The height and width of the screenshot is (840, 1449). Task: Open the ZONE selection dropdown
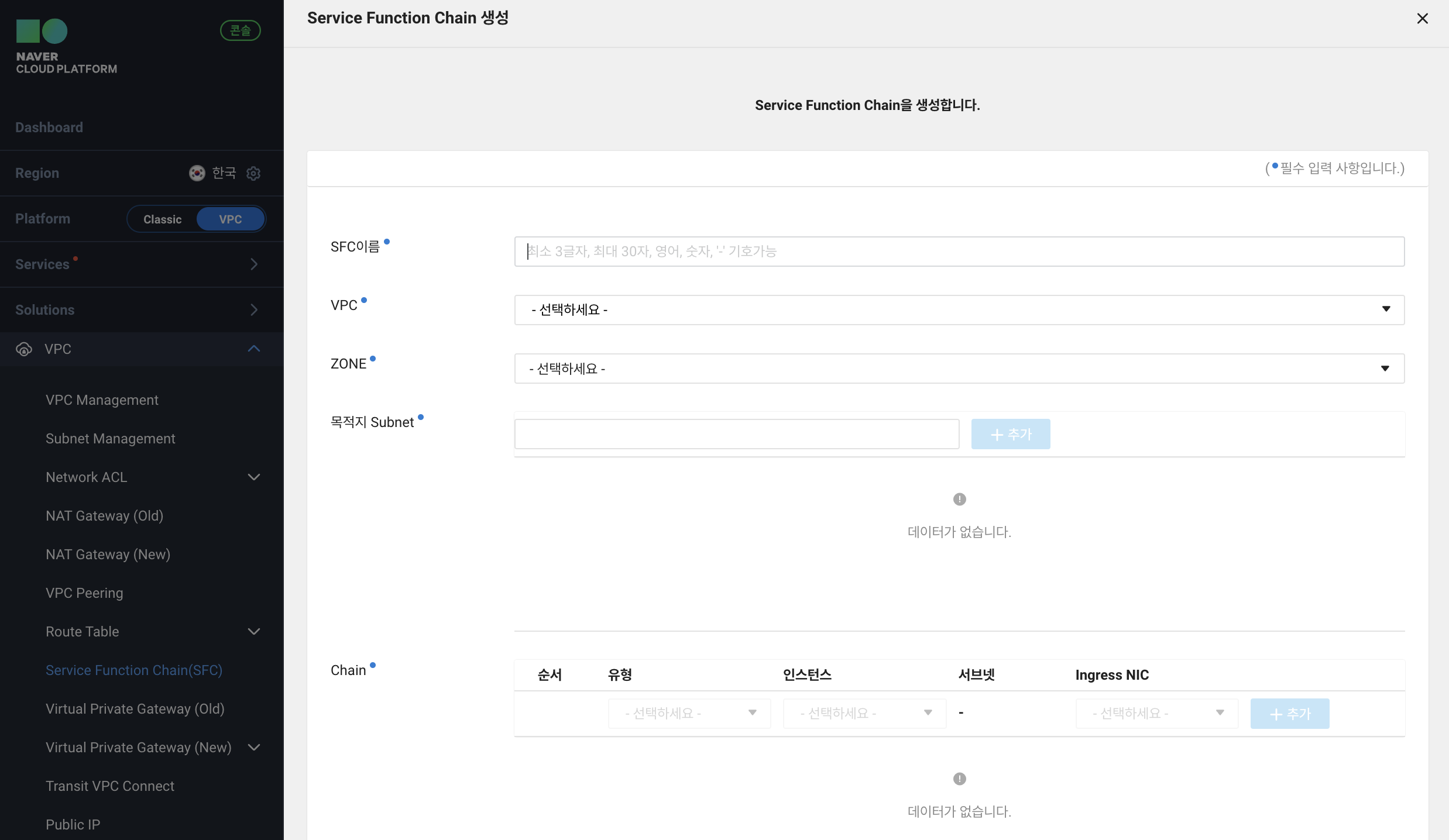click(959, 369)
